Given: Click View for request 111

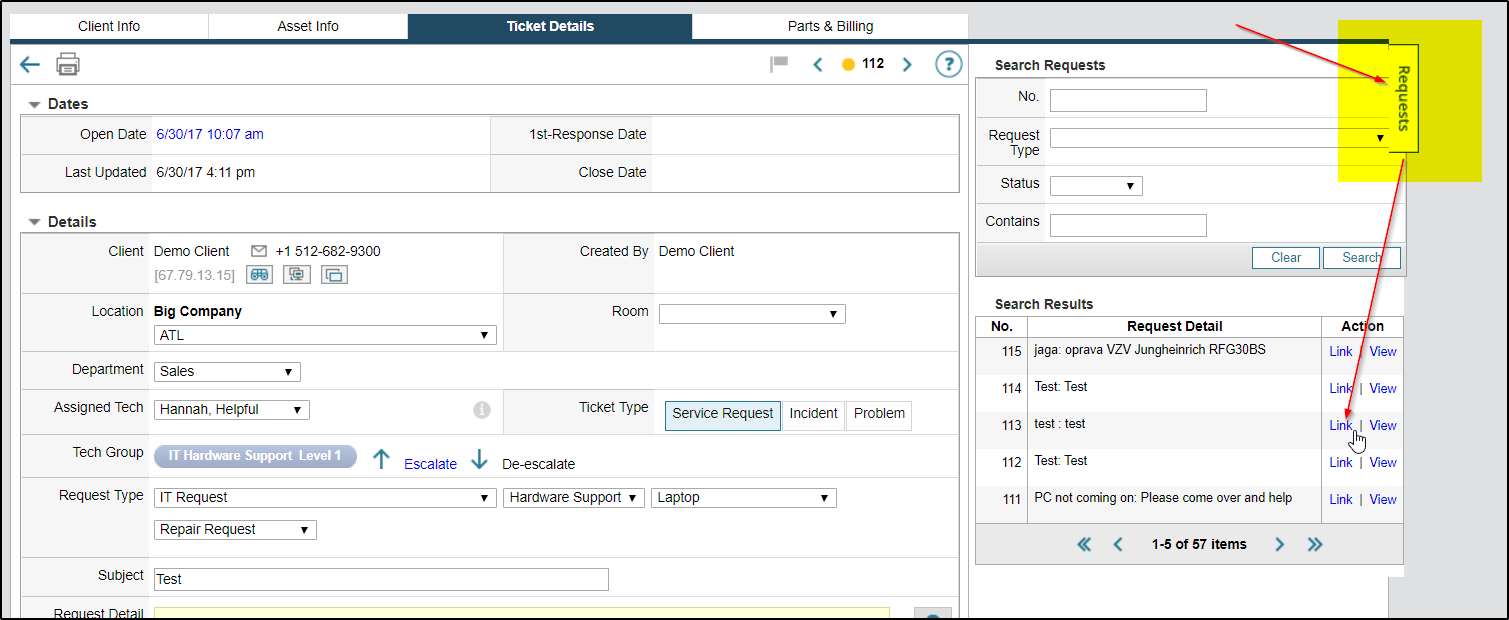Looking at the screenshot, I should 1383,500.
